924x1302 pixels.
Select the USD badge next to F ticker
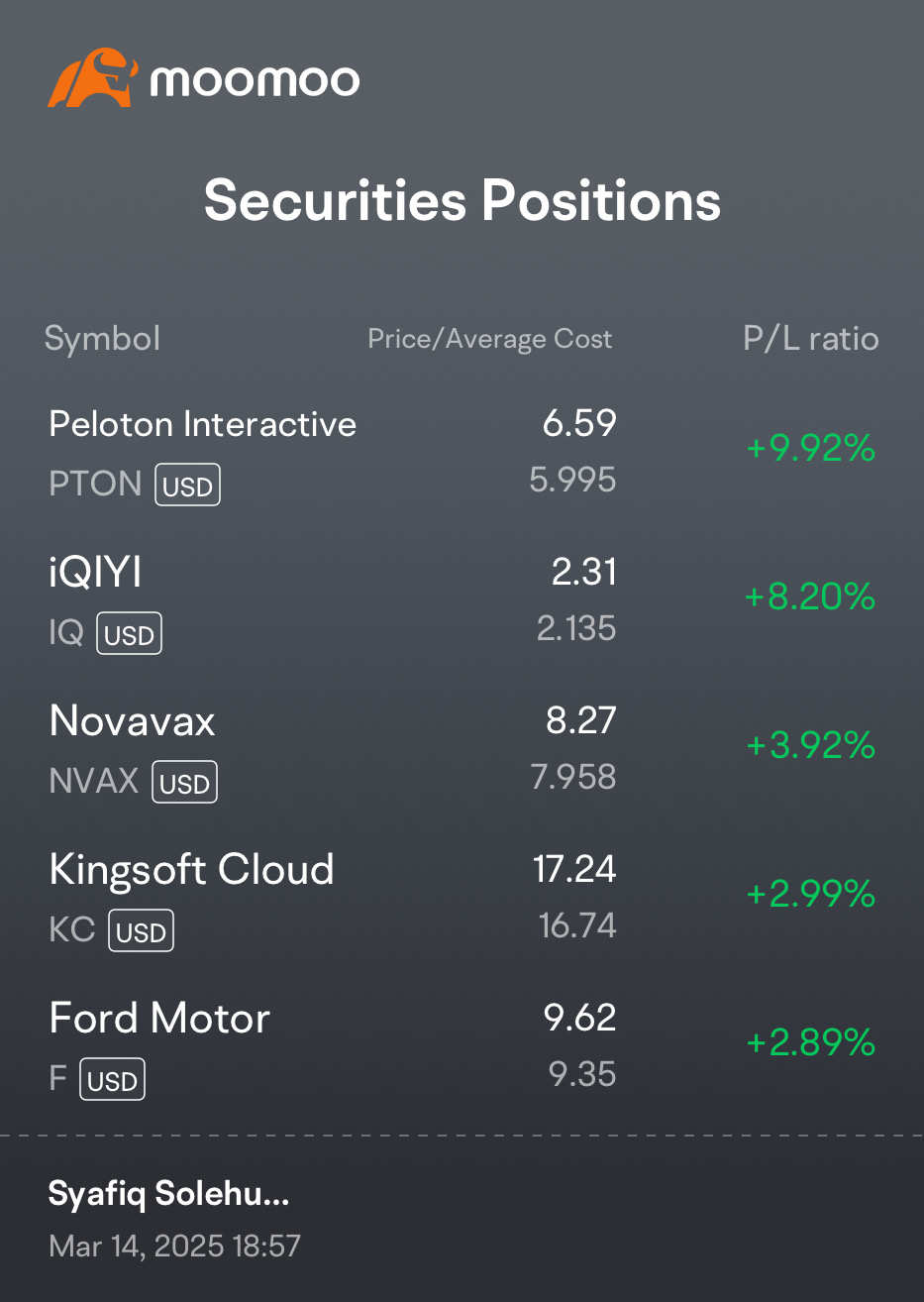click(x=112, y=1080)
